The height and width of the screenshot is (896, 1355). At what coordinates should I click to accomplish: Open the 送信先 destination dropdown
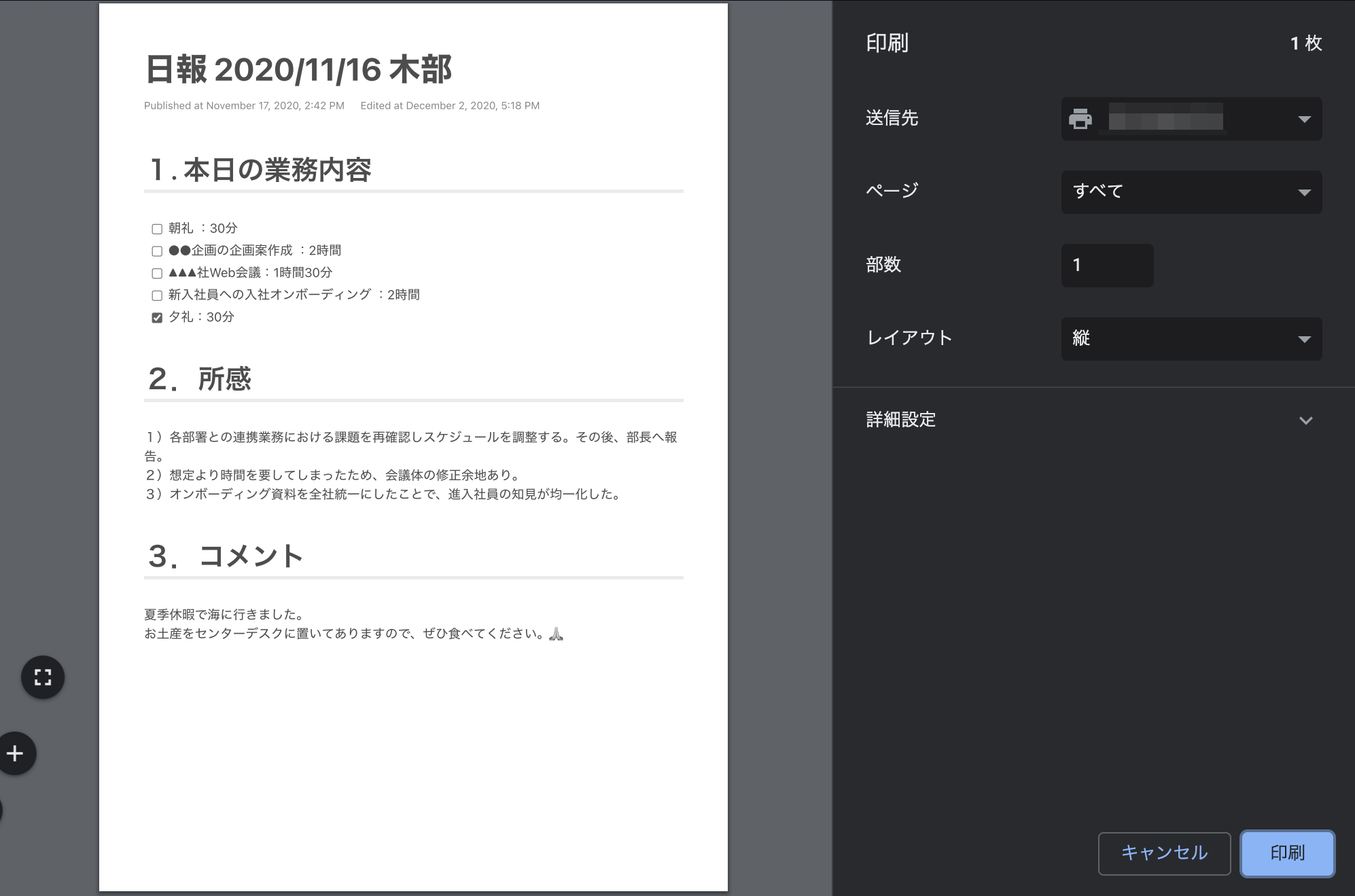pos(1191,119)
